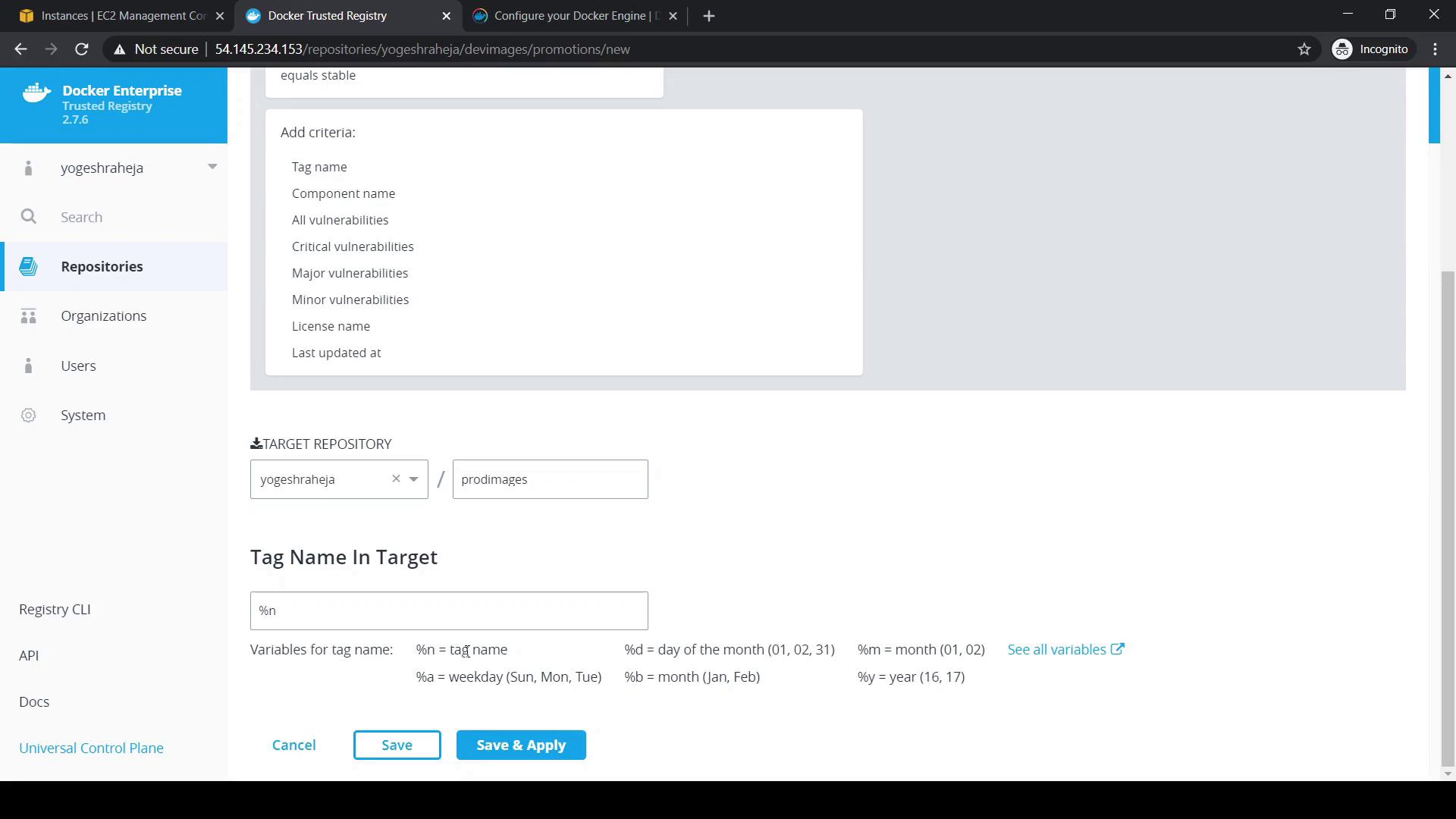Click the Organizations icon in sidebar
Viewport: 1456px width, 819px height.
(28, 316)
